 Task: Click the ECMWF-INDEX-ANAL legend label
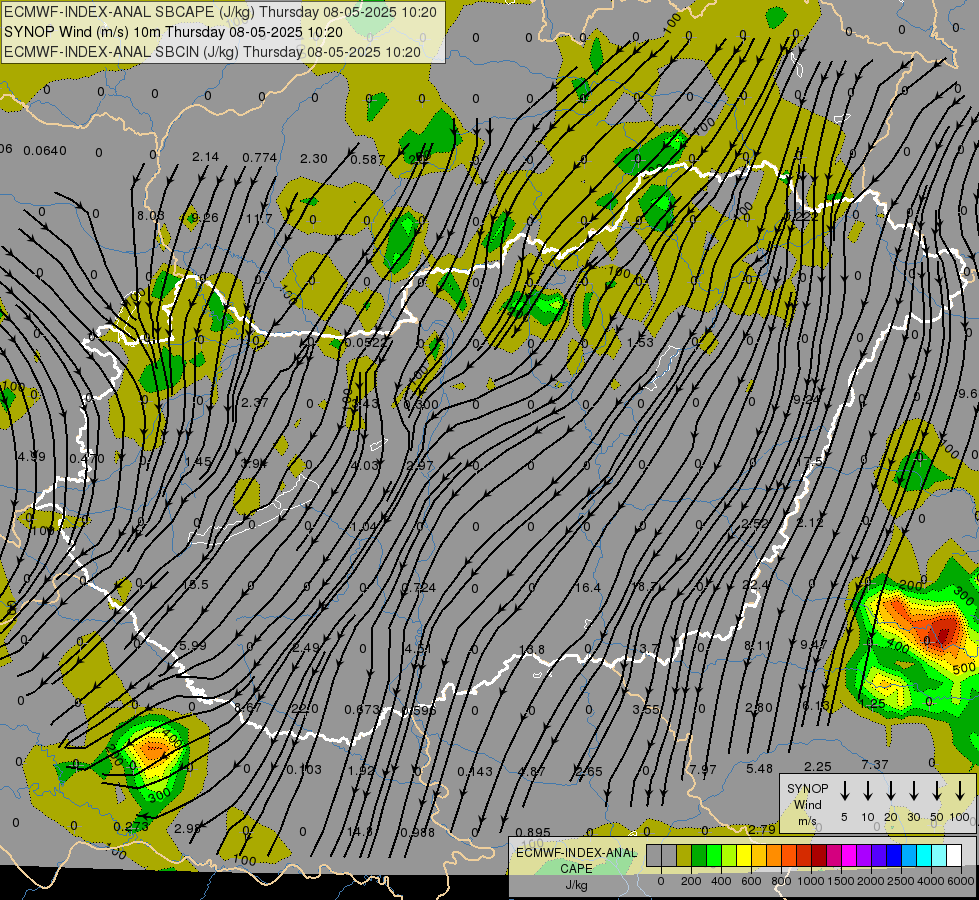click(x=576, y=853)
